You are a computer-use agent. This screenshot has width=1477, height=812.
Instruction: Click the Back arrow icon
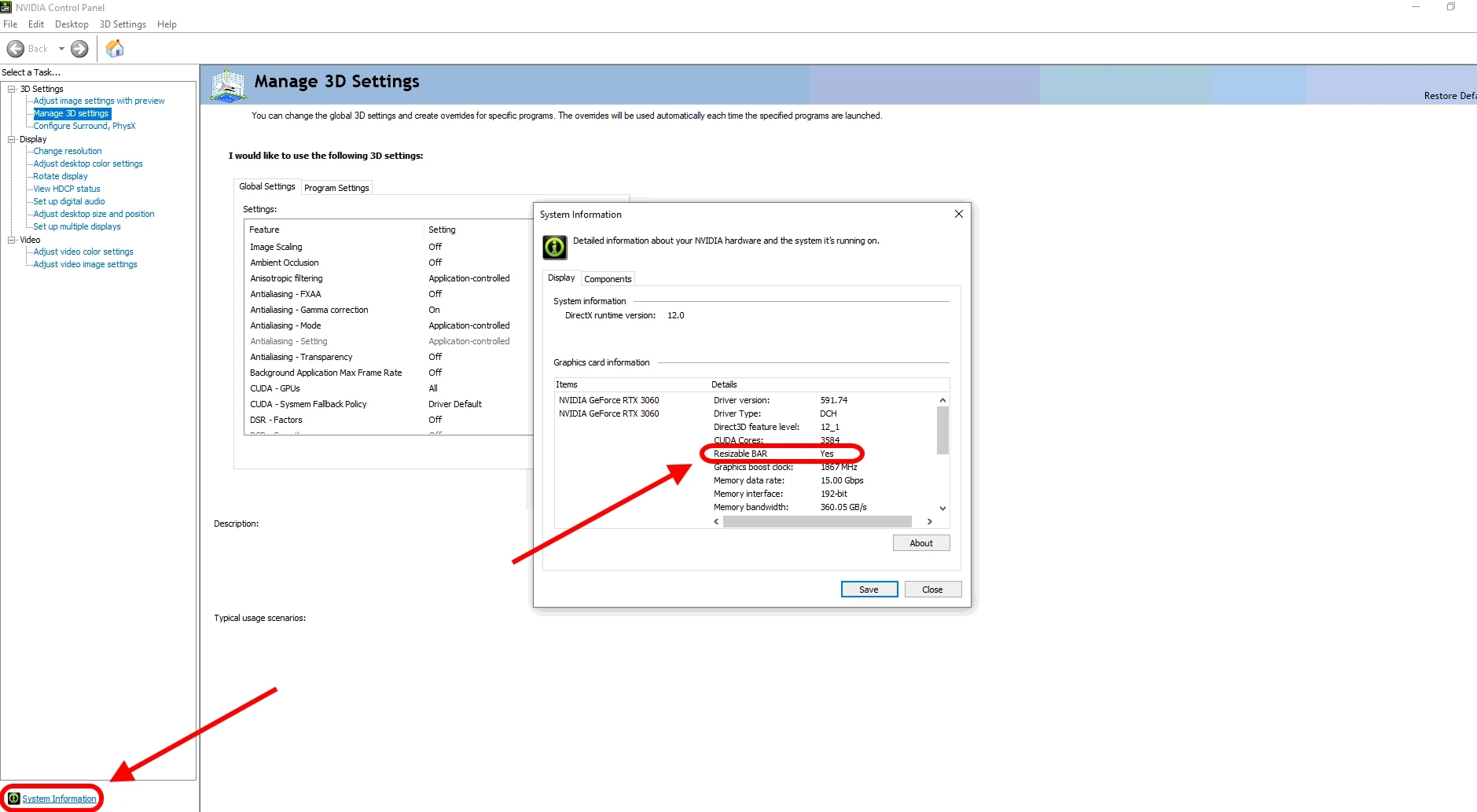tap(16, 49)
